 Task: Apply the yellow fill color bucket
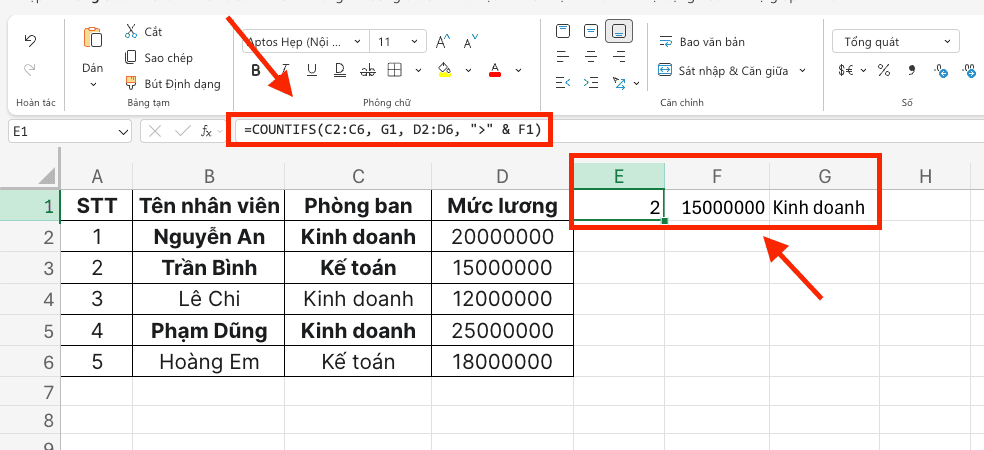click(444, 69)
